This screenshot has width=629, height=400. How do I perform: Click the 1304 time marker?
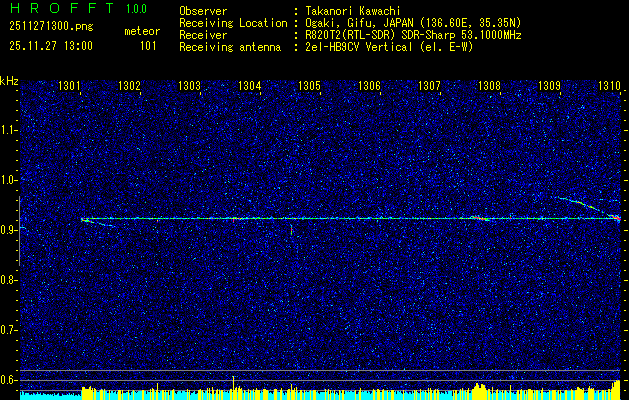[x=249, y=85]
